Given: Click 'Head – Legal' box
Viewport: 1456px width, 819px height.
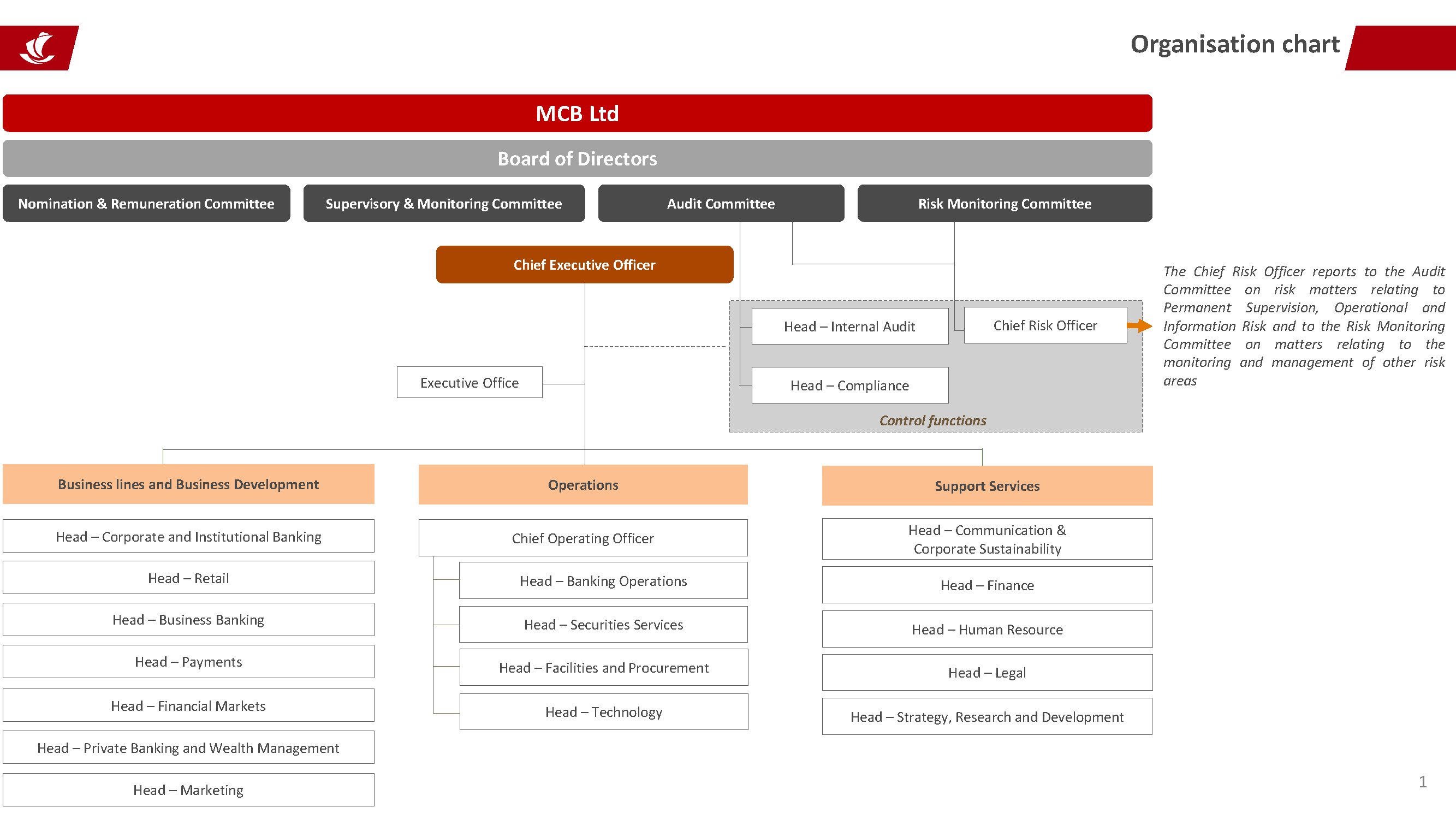Looking at the screenshot, I should click(x=987, y=673).
